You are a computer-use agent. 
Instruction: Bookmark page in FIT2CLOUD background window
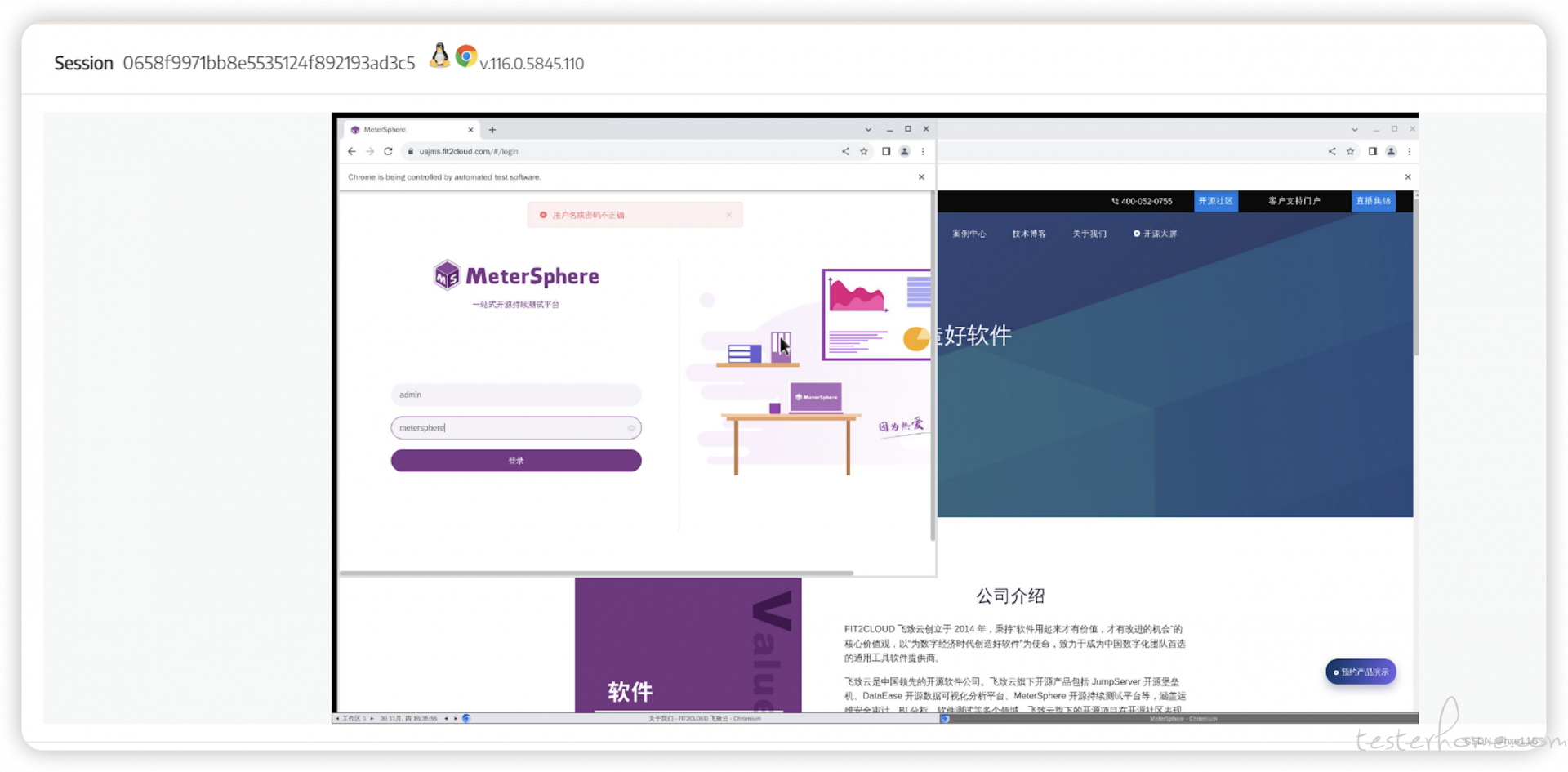point(1351,151)
